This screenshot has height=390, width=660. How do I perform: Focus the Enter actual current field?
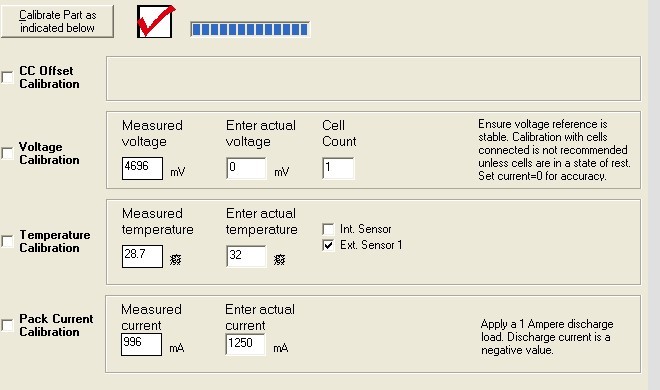[x=245, y=344]
